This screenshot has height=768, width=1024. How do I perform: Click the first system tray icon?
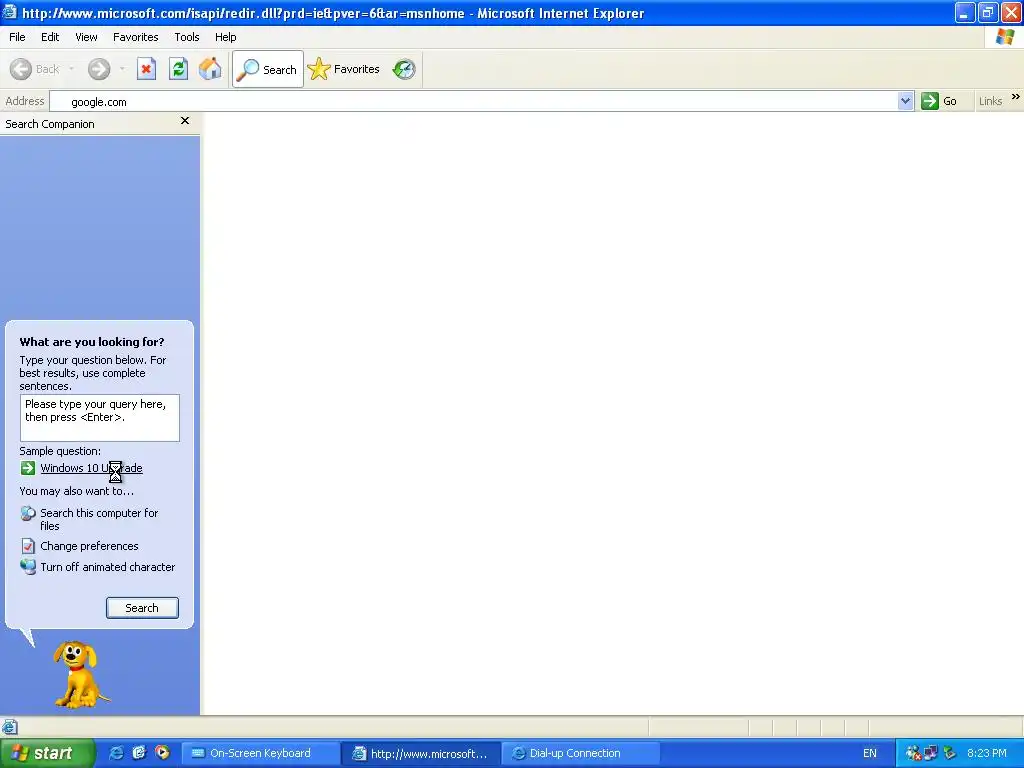(913, 754)
